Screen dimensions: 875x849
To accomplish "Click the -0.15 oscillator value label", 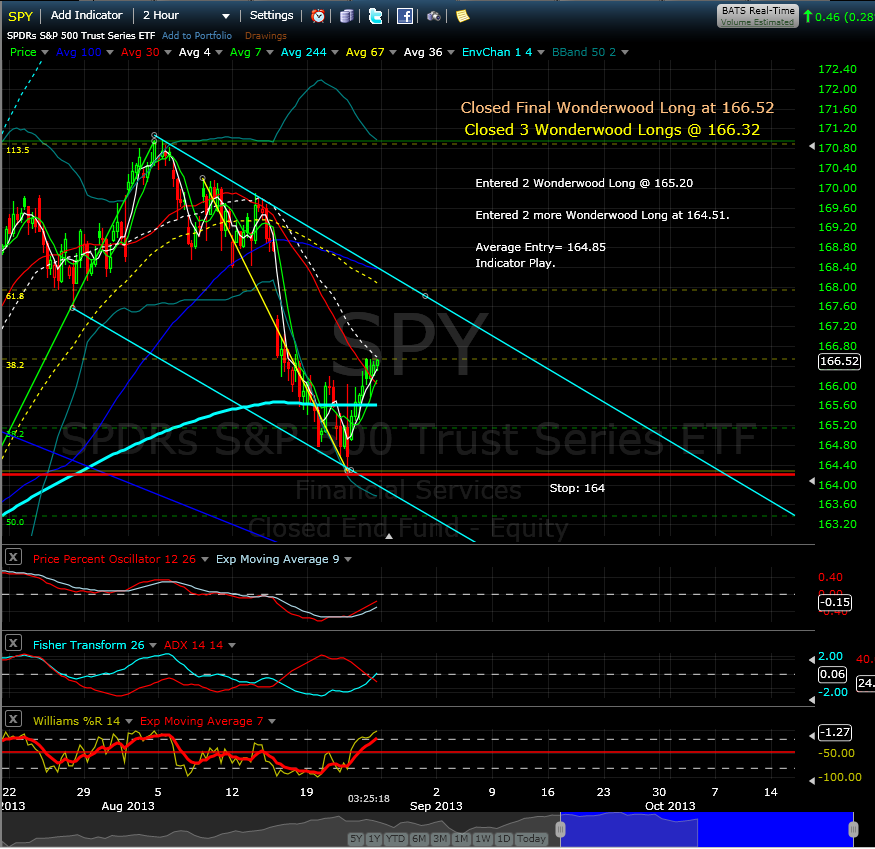I will [835, 602].
